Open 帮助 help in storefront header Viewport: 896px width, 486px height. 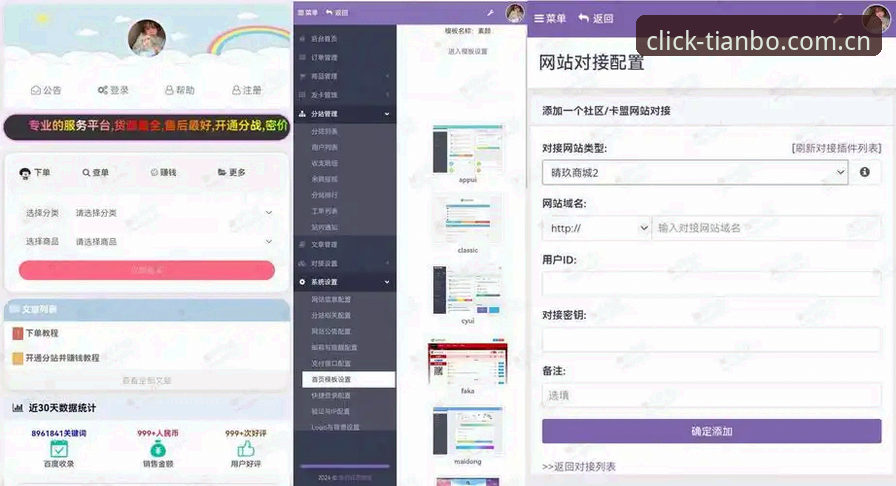click(x=180, y=90)
